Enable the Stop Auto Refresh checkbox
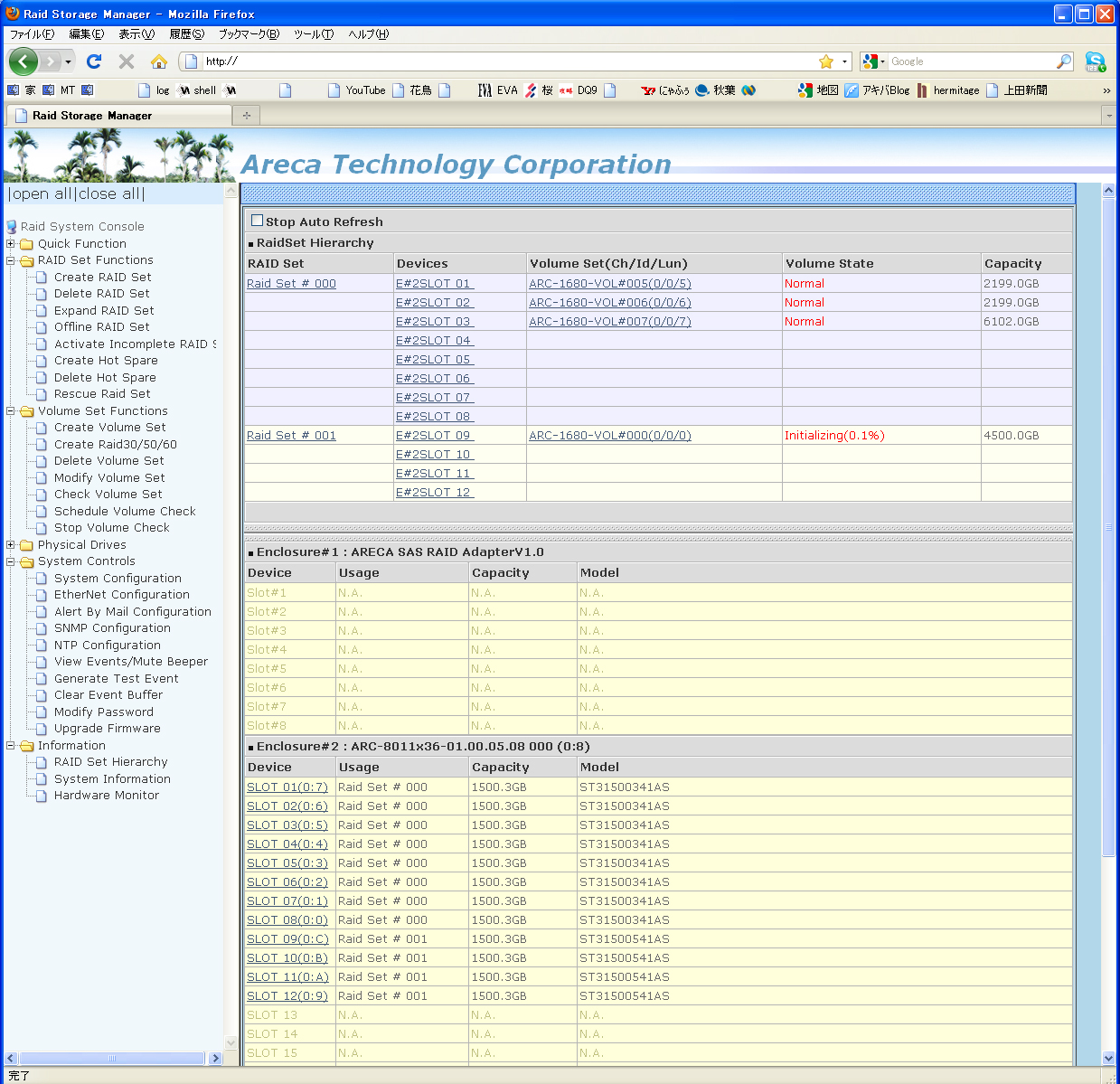Screen dimensions: 1120x1084 [x=258, y=221]
